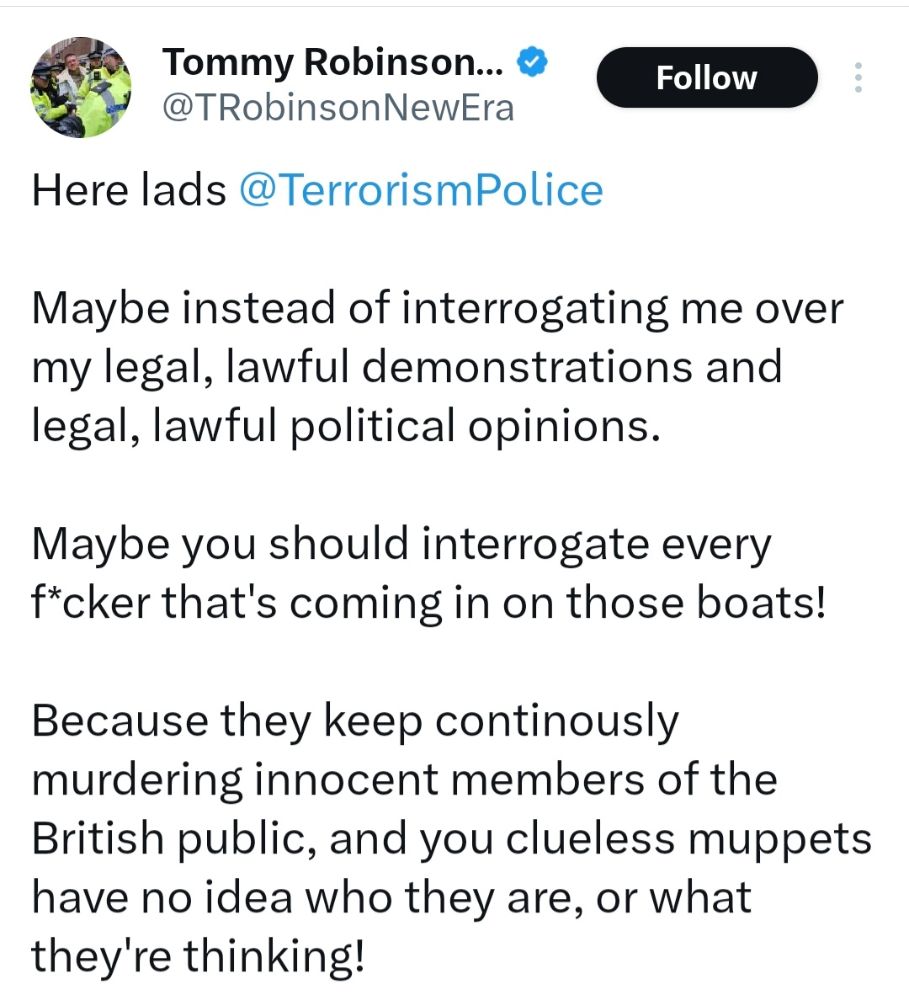This screenshot has width=909, height=1000.
Task: Click the 'murdering innocent members' line
Action: tap(404, 781)
